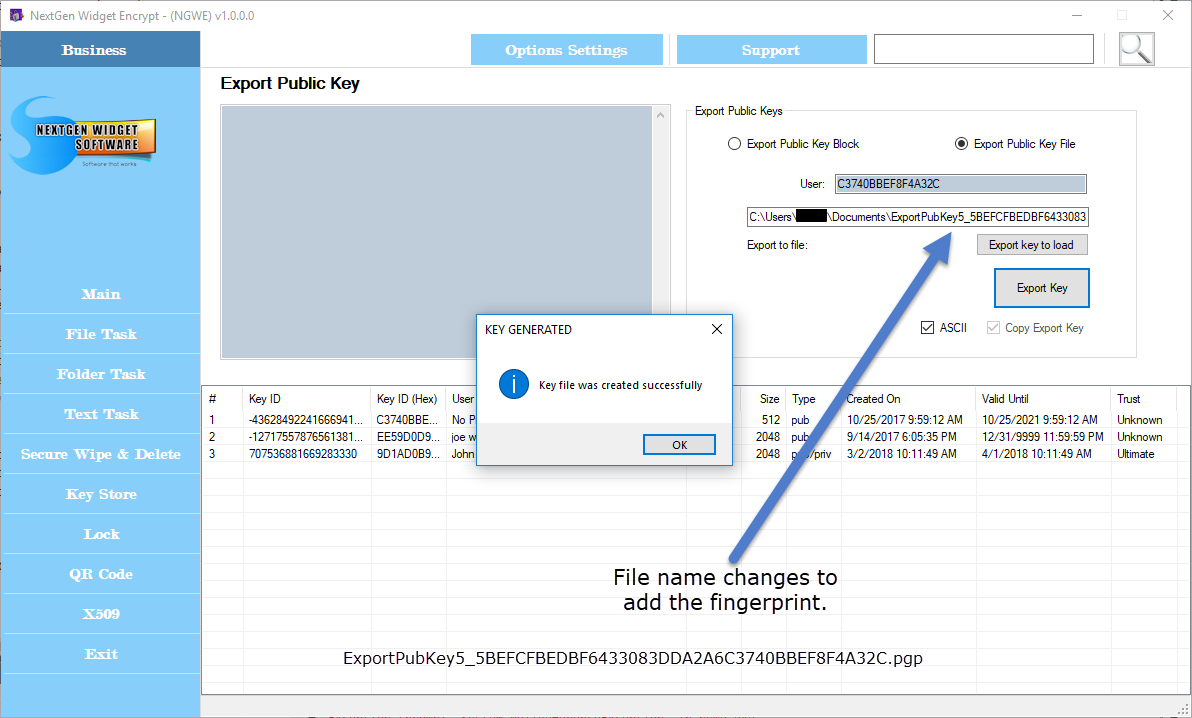Image resolution: width=1192 pixels, height=718 pixels.
Task: Toggle the ASCII checkbox
Action: [927, 328]
